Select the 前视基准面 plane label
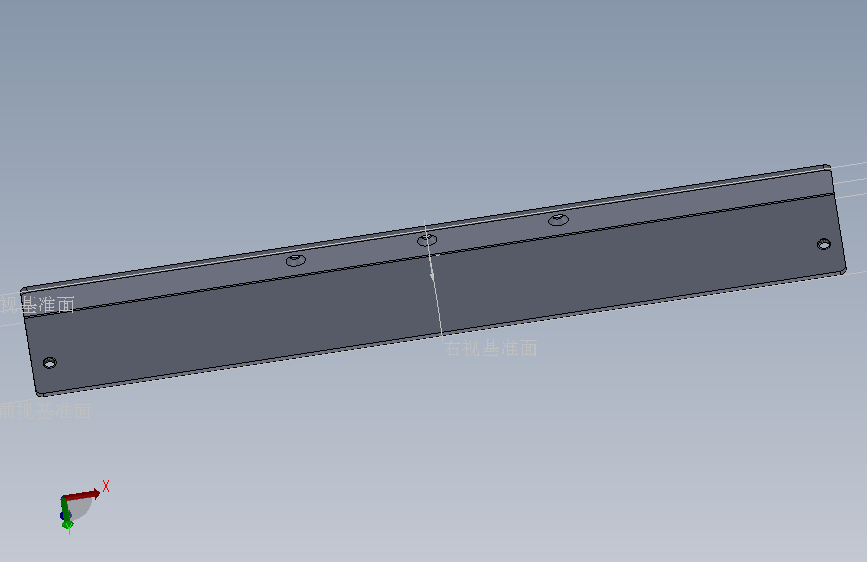 click(45, 411)
